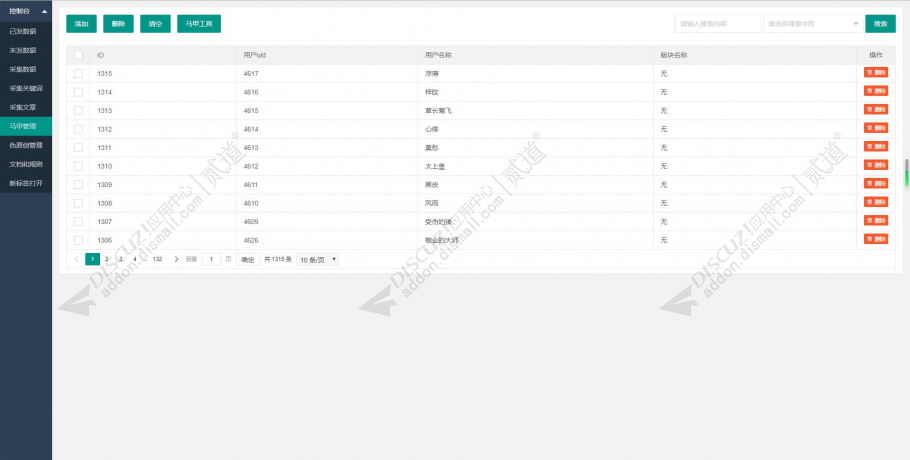The width and height of the screenshot is (910, 460).
Task: Toggle the select-all checkbox in table header
Action: (78, 55)
